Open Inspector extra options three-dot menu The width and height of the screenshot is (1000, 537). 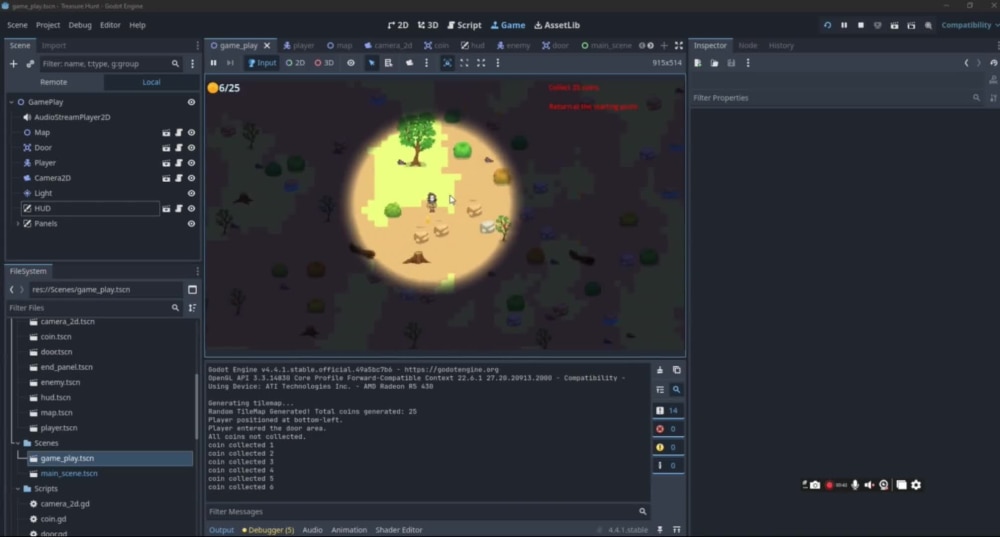click(x=748, y=63)
